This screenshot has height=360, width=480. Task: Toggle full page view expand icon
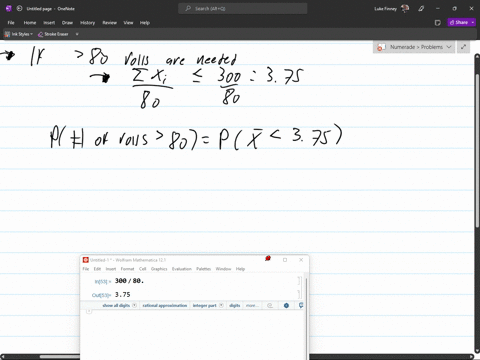click(x=463, y=47)
